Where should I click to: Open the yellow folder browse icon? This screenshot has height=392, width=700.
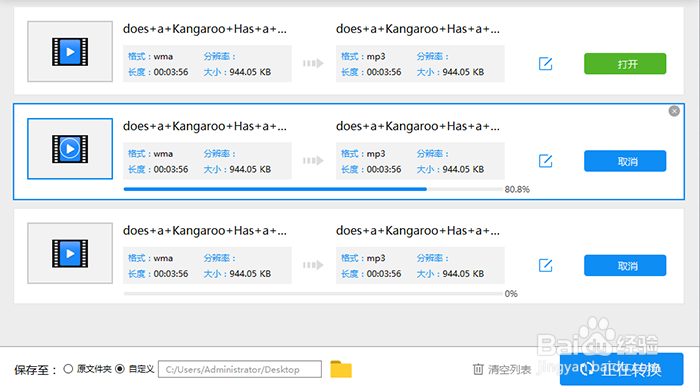click(x=341, y=369)
